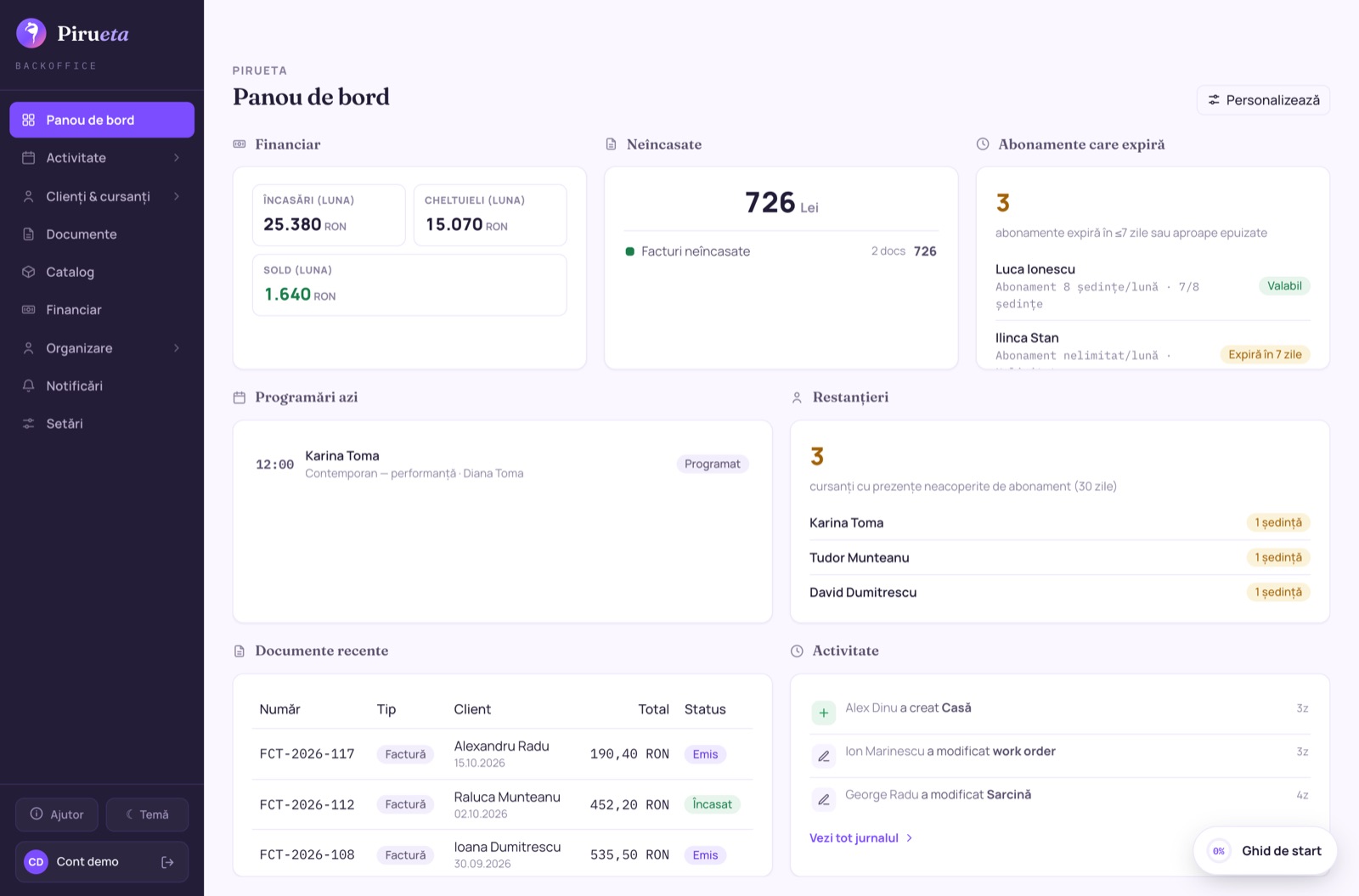This screenshot has height=896, width=1359.
Task: Click the cube icon for Catalog
Action: pos(28,272)
